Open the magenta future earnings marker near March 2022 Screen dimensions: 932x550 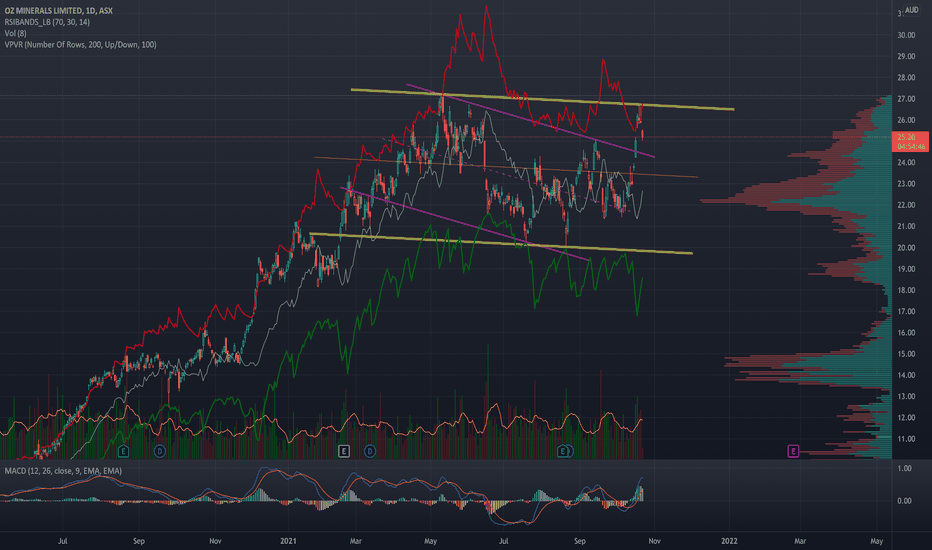coord(793,451)
